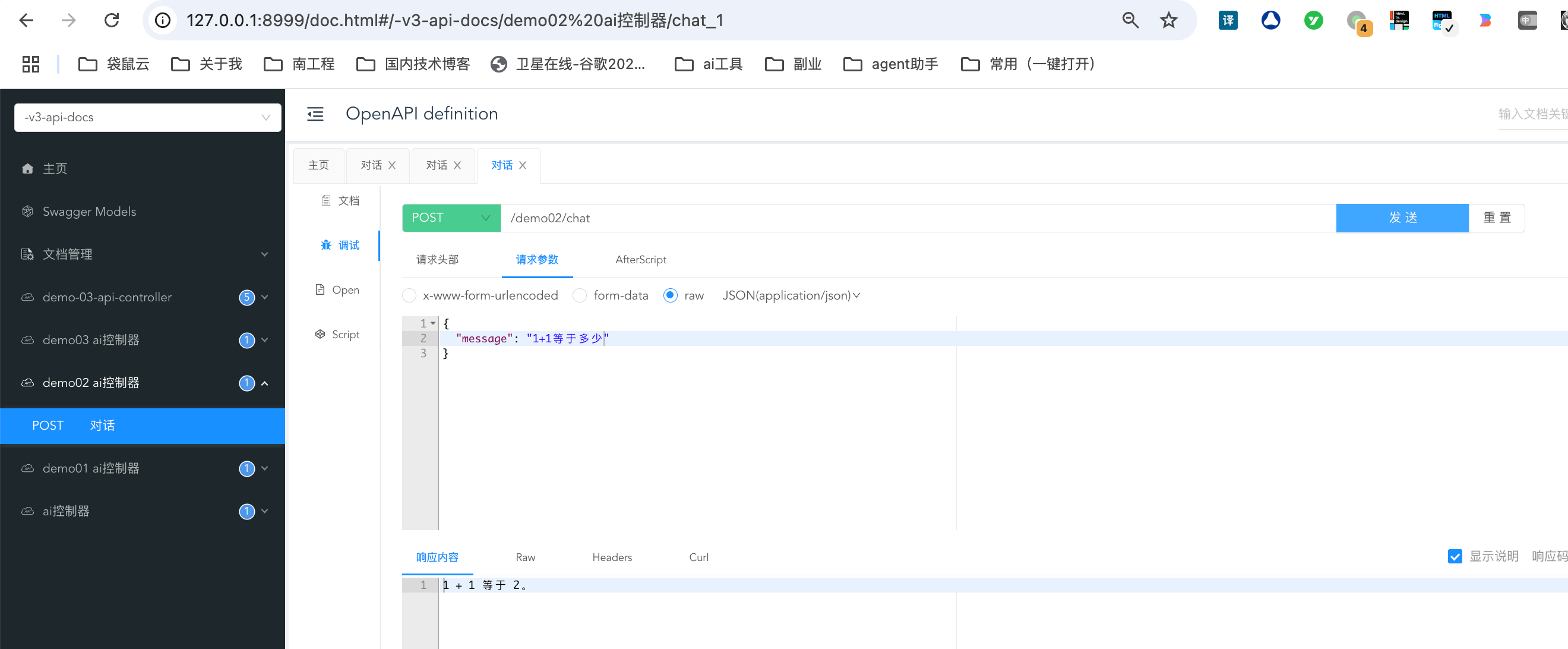Click the sidebar collapse menu icon

point(315,114)
